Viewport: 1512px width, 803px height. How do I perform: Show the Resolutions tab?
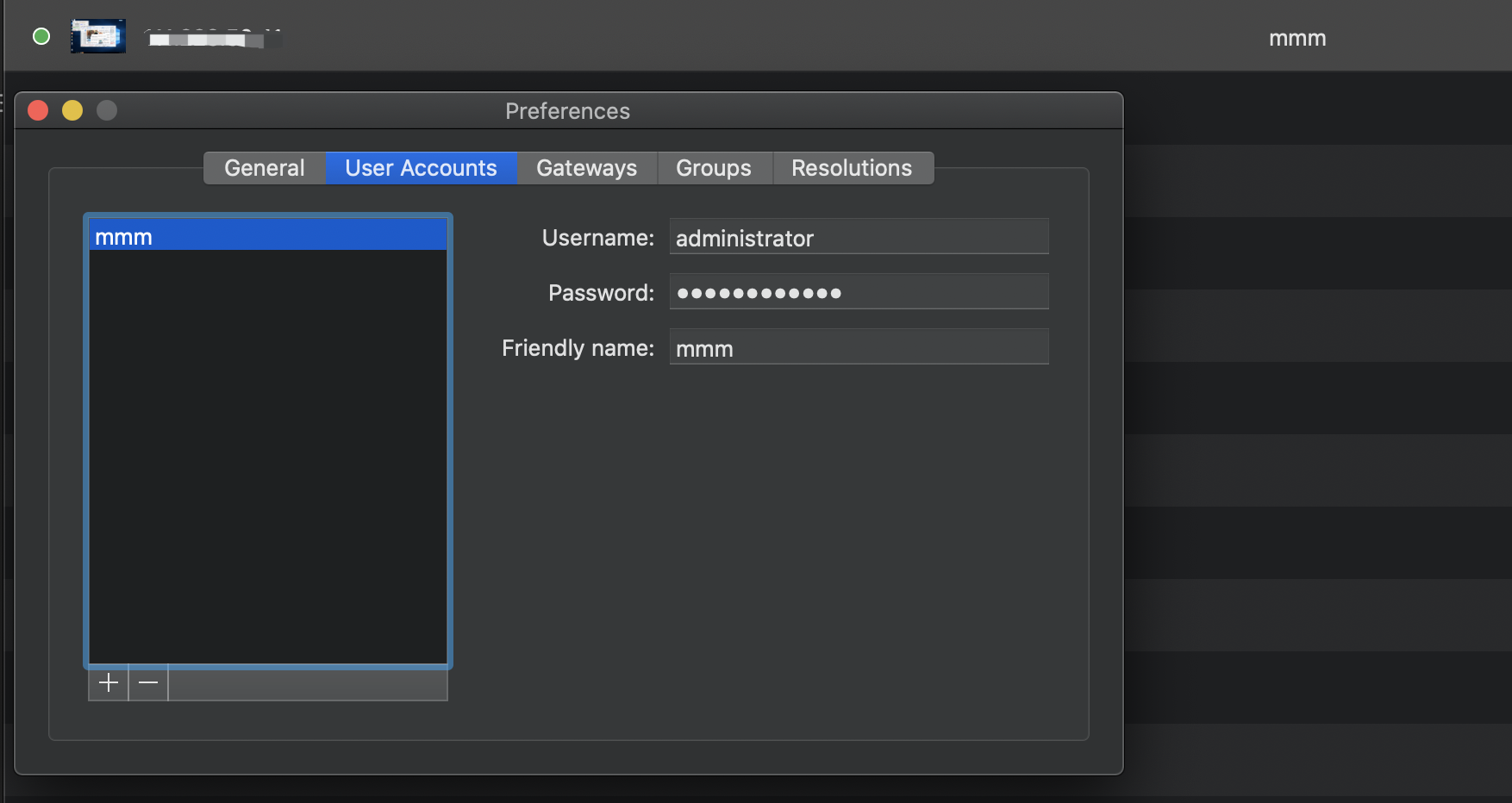click(x=852, y=168)
